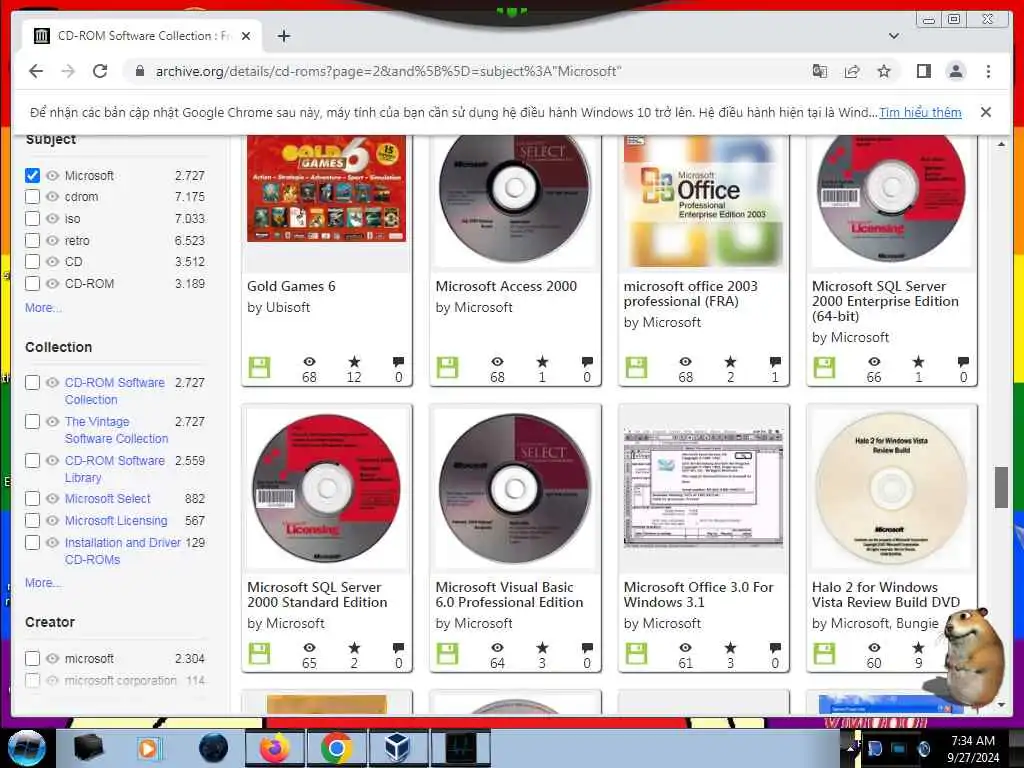Dismiss the Chrome update notification bar

pyautogui.click(x=985, y=112)
